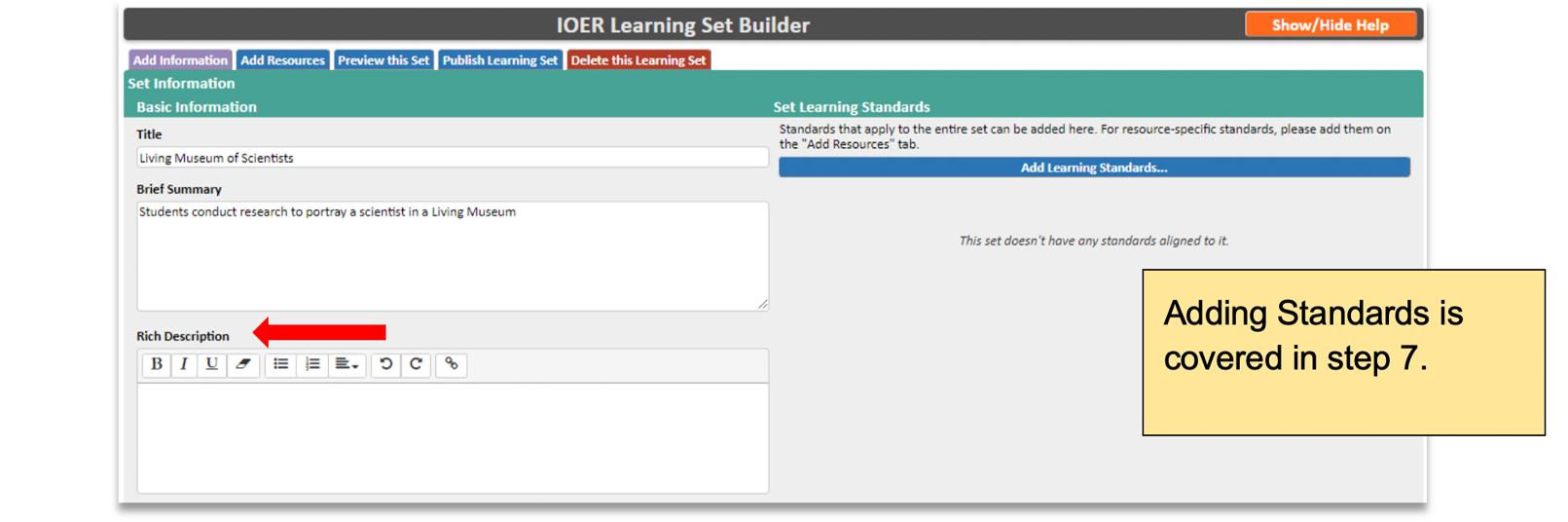Click Add Learning Standards button
The height and width of the screenshot is (522, 1568).
1094,168
